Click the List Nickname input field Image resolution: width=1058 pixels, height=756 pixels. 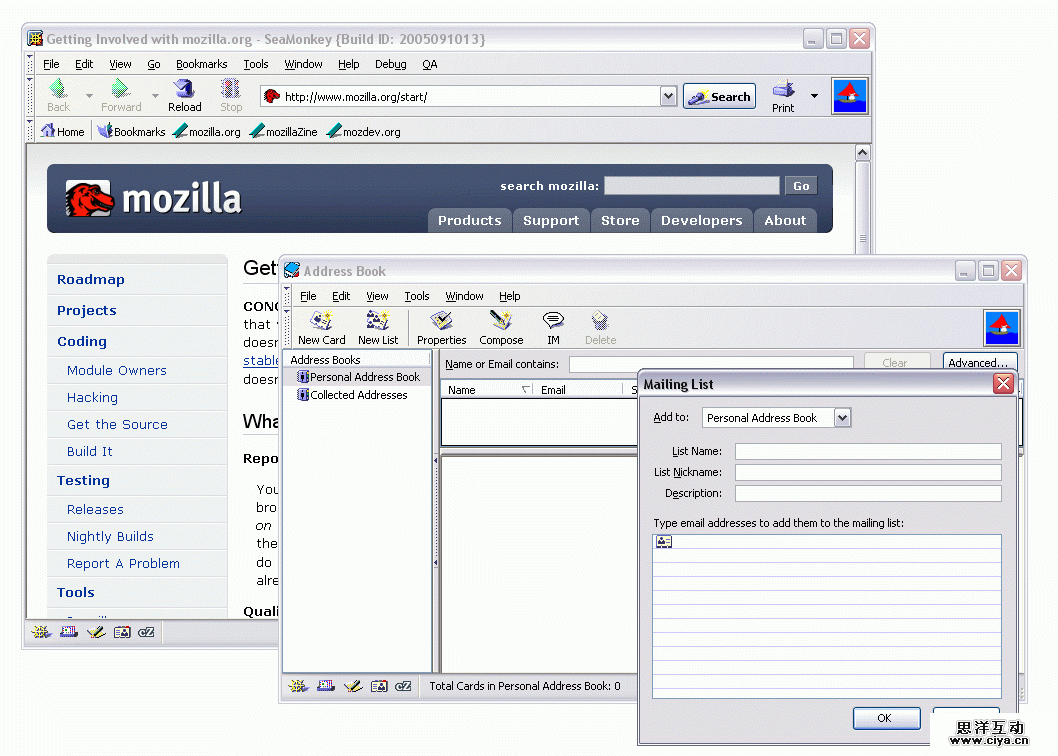868,472
